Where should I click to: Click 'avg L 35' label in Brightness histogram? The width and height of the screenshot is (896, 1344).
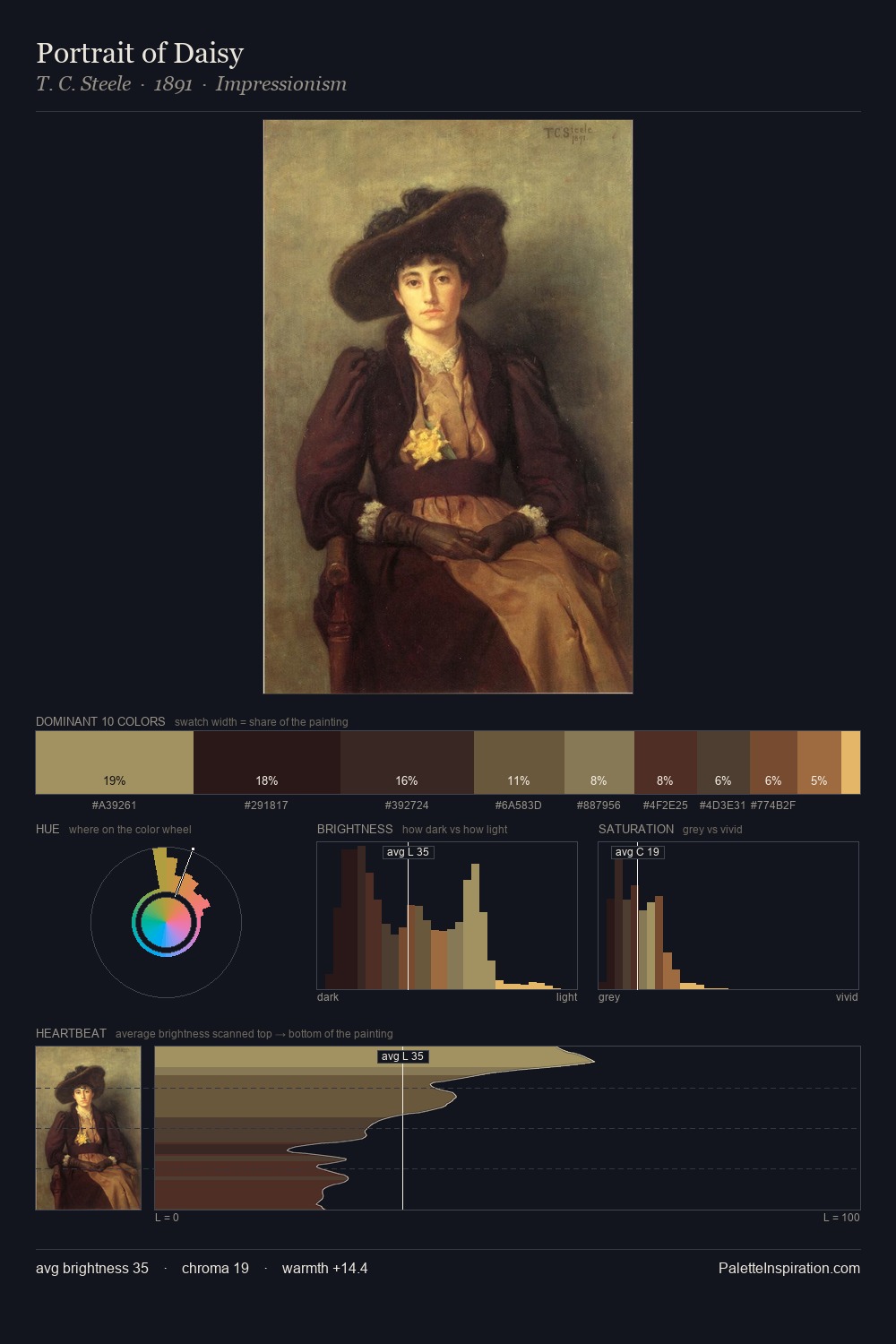[x=408, y=852]
